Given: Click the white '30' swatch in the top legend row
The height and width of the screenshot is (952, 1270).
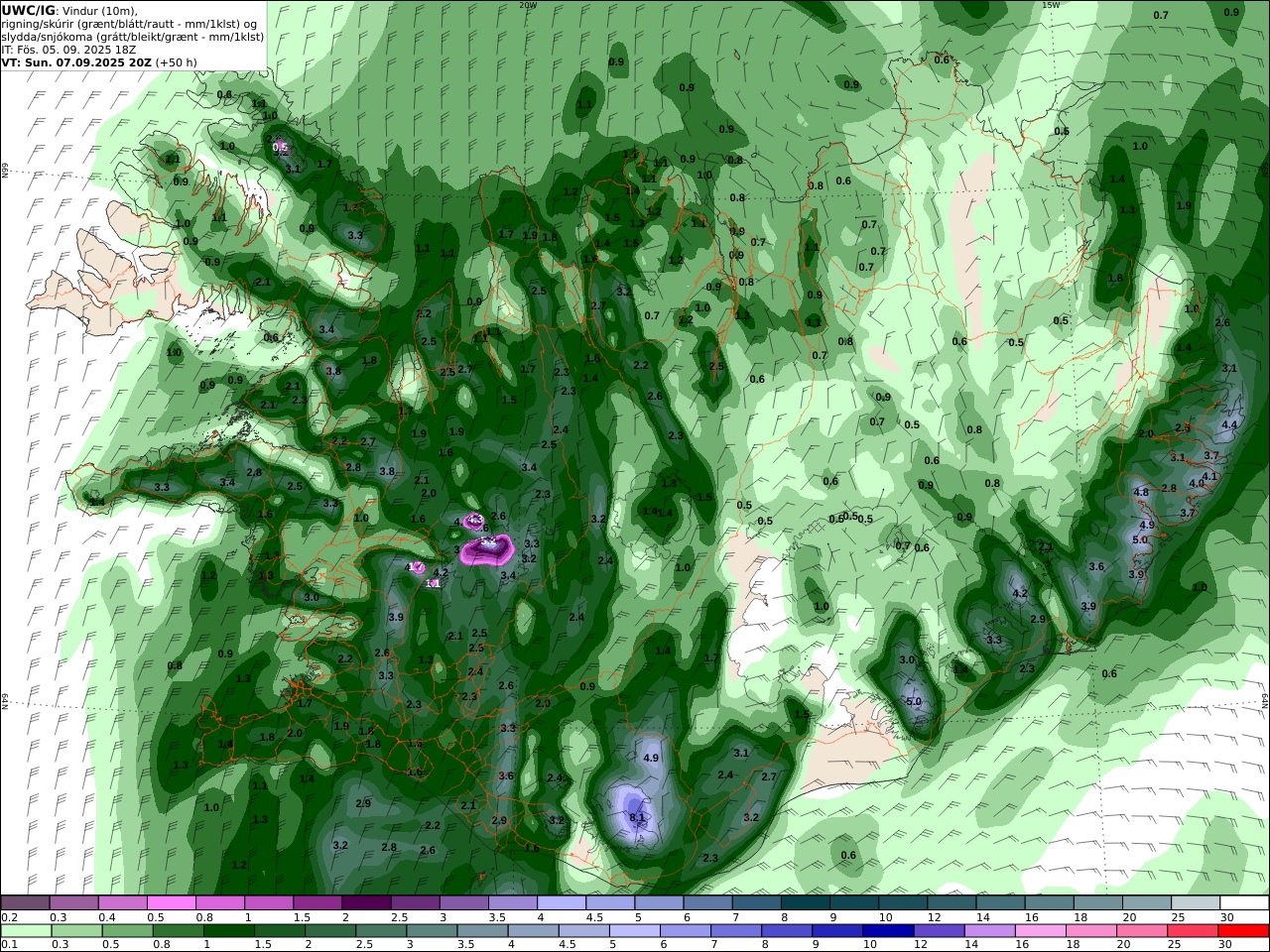Looking at the screenshot, I should (1244, 902).
